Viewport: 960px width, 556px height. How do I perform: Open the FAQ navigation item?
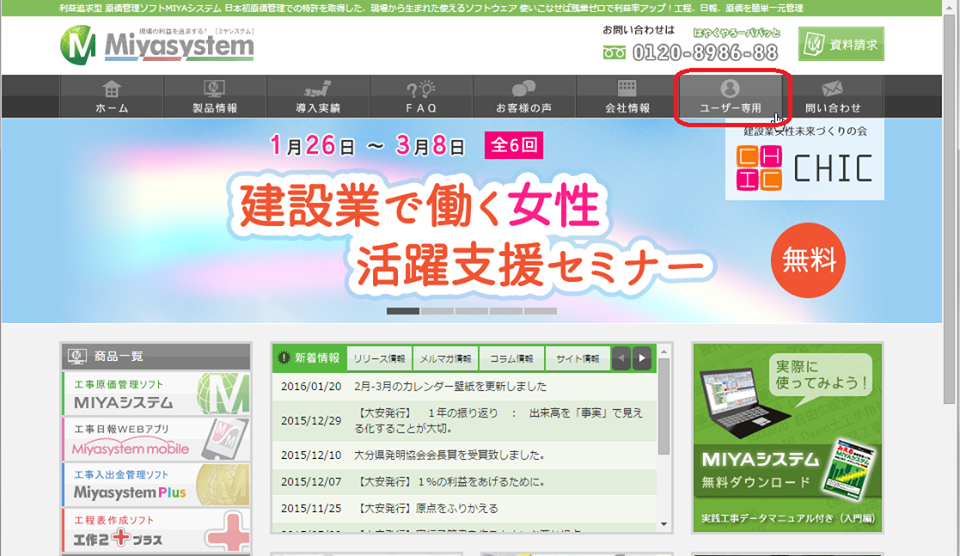pyautogui.click(x=421, y=96)
